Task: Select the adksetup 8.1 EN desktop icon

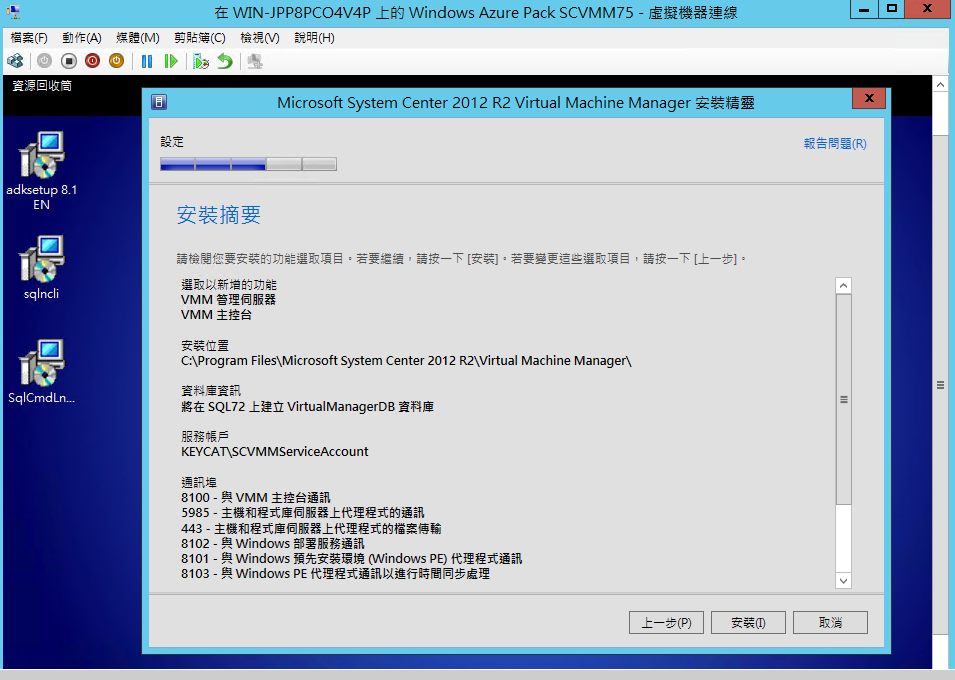Action: tap(41, 171)
